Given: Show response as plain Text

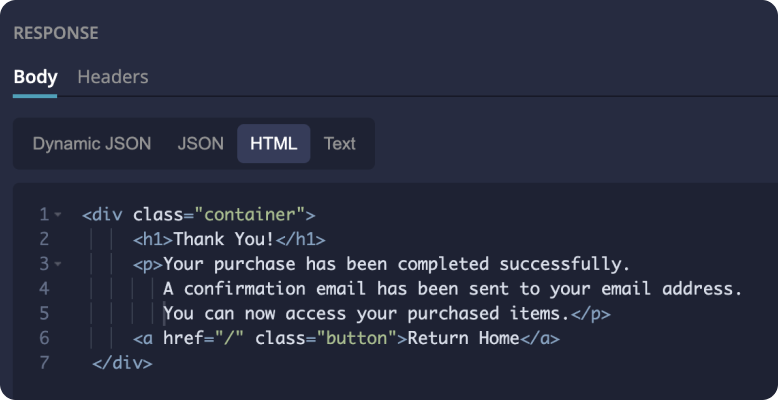Looking at the screenshot, I should click(x=340, y=143).
